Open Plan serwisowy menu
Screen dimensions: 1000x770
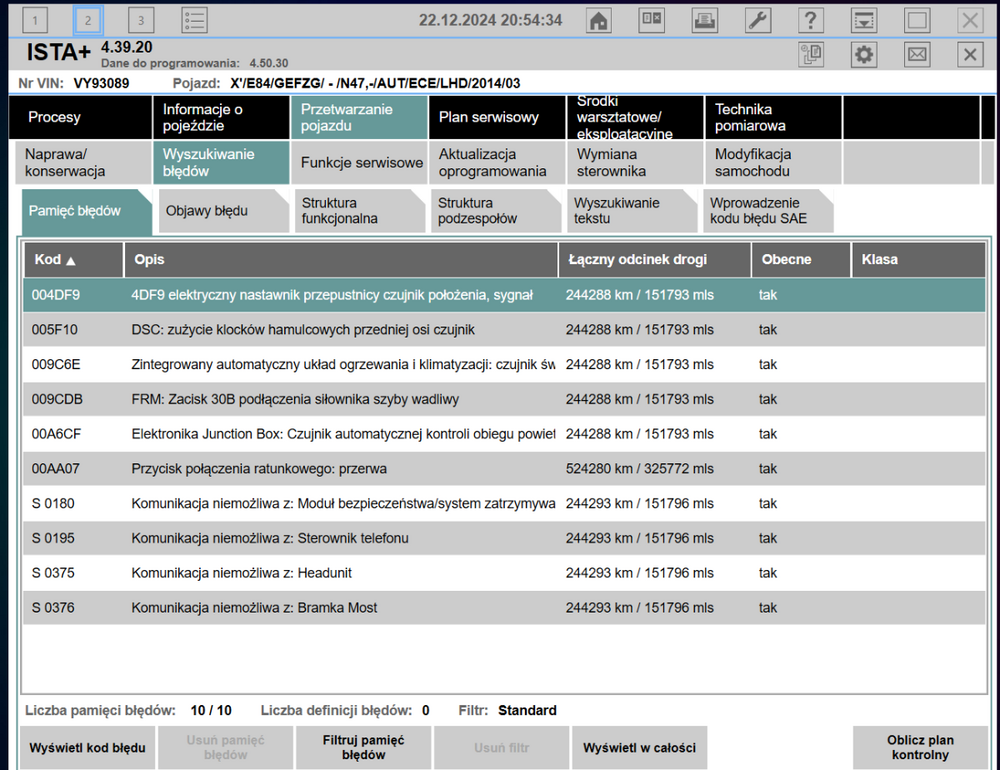click(497, 117)
